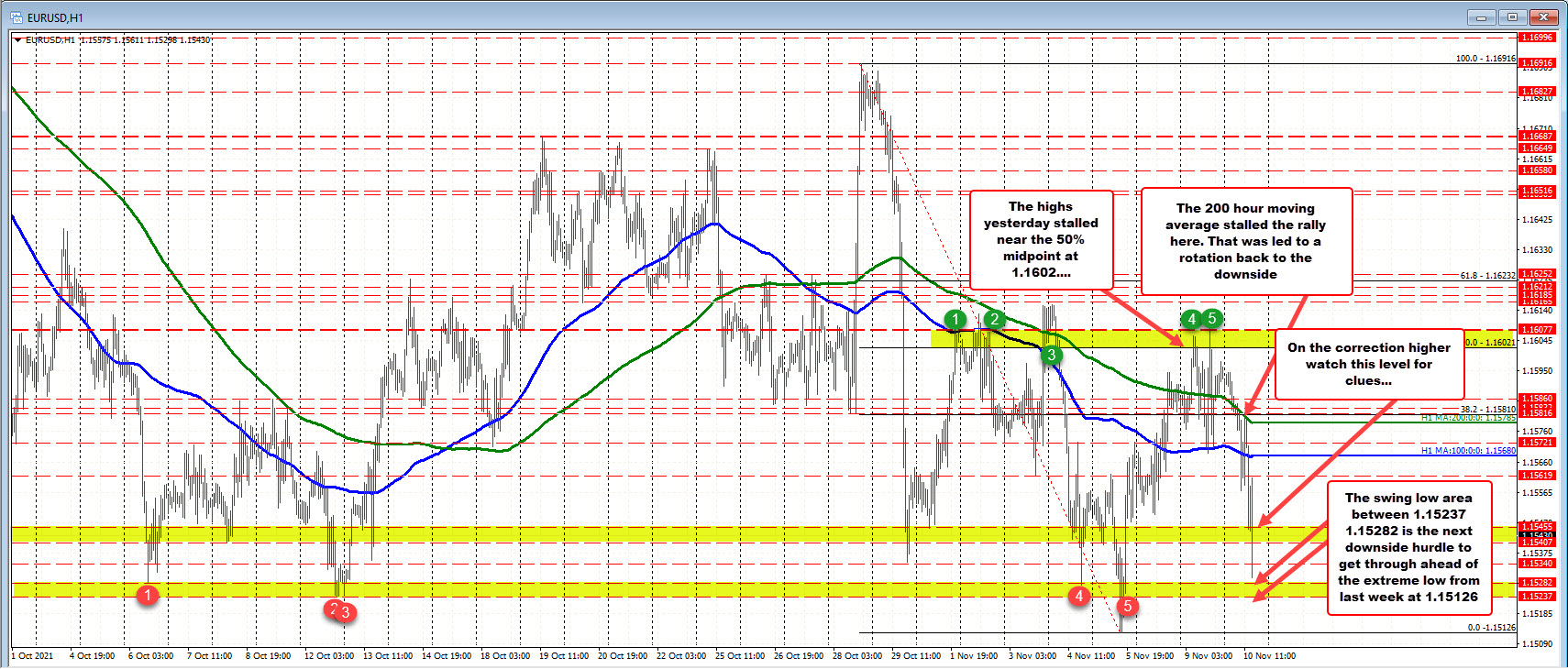The image size is (1568, 669).
Task: Select the axis price 1.16425
Action: tap(1537, 220)
